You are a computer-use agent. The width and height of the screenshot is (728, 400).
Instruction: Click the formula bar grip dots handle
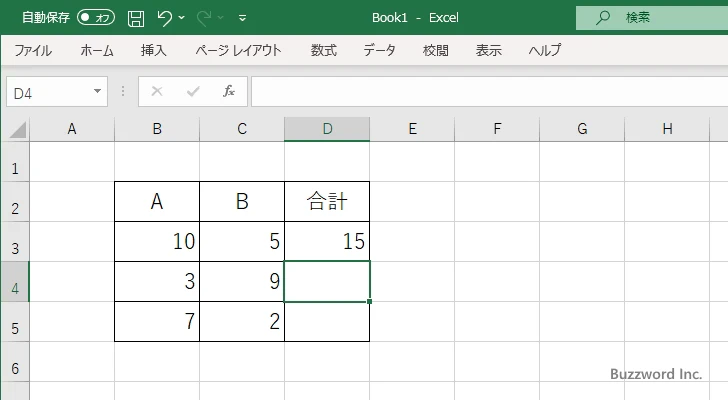pyautogui.click(x=123, y=91)
